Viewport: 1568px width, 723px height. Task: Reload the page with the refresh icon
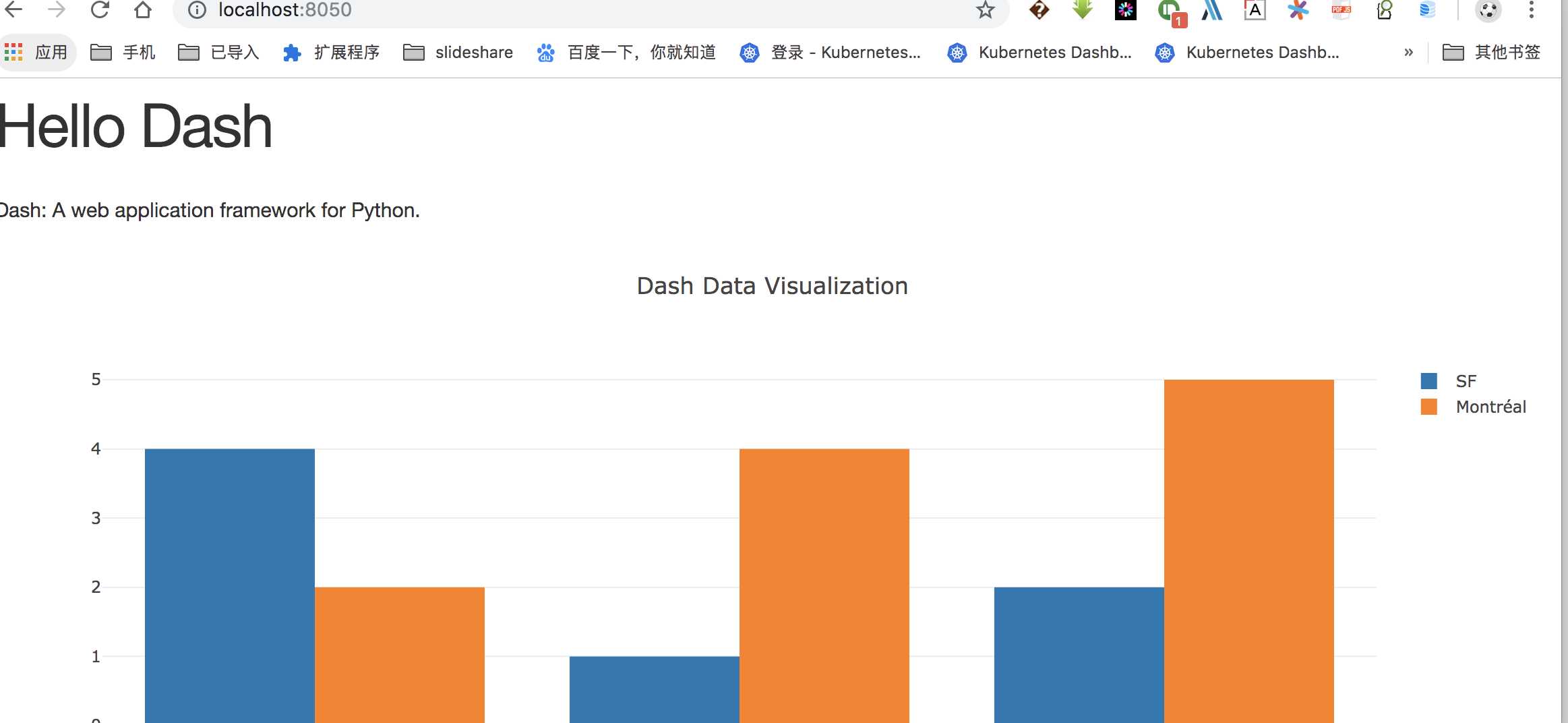pyautogui.click(x=100, y=9)
